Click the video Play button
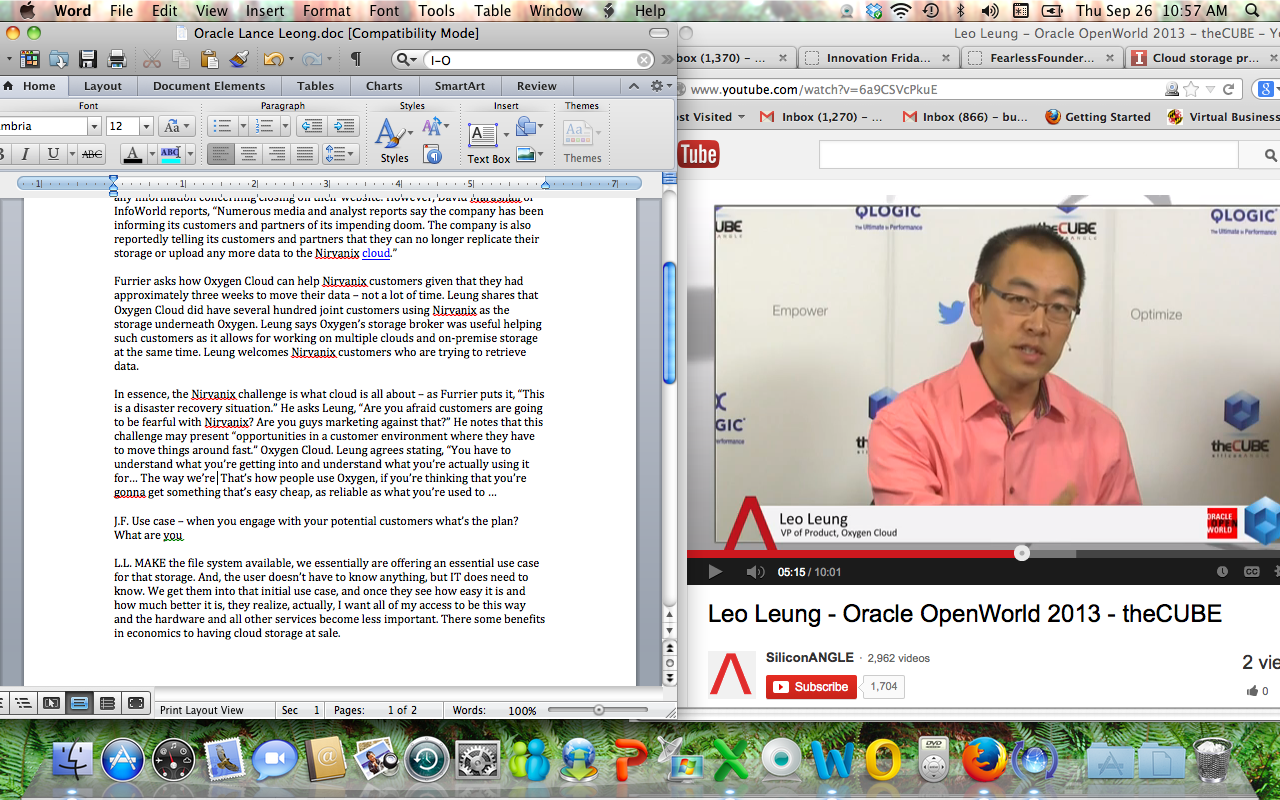Screen dimensions: 1280x800 [715, 572]
